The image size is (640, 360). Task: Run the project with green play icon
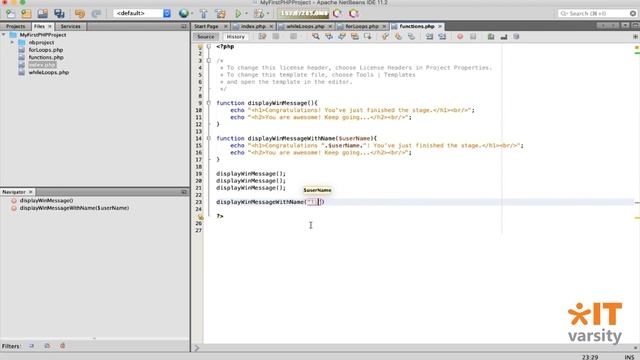(x=238, y=13)
